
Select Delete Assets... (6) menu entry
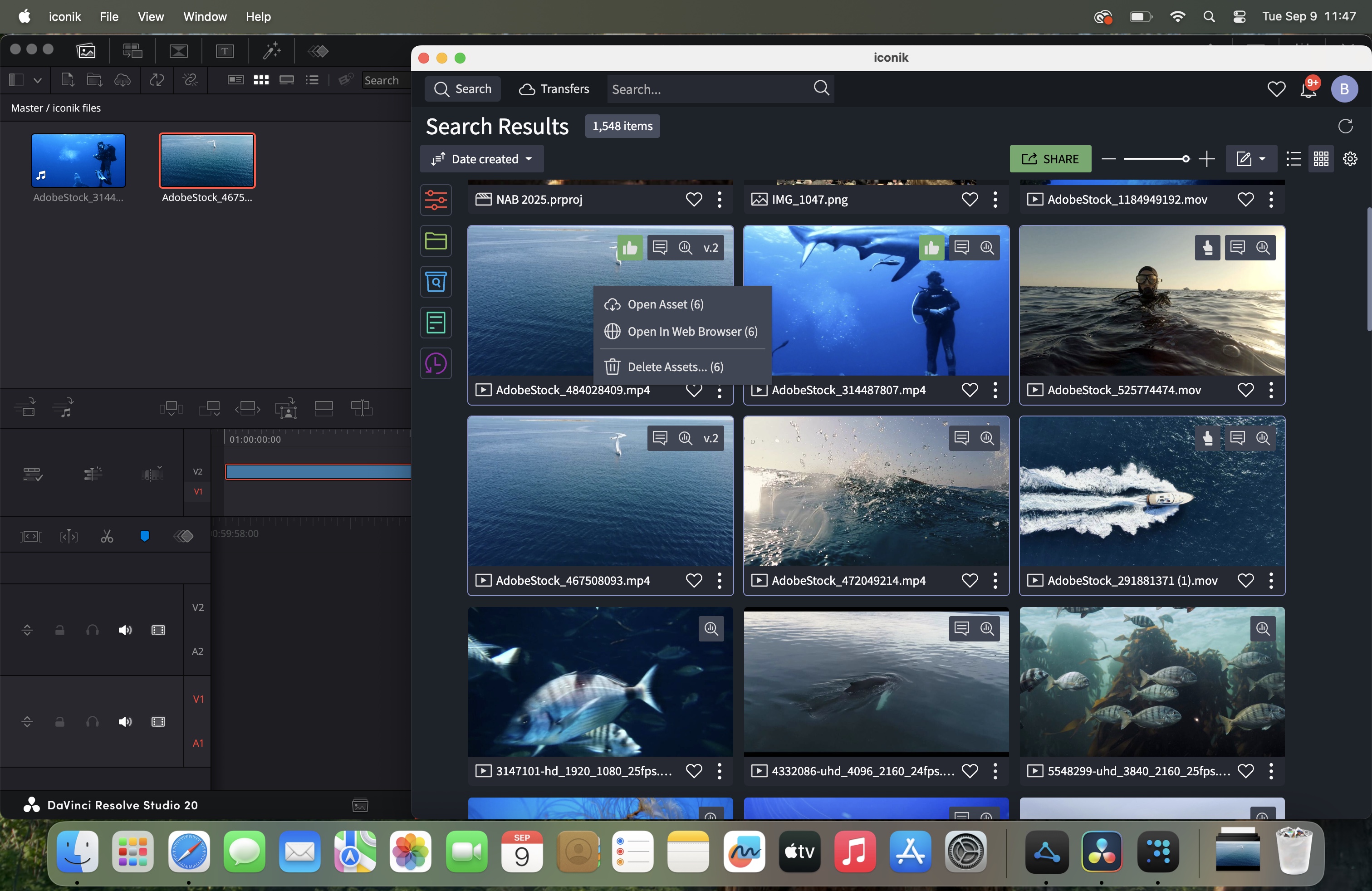point(675,367)
